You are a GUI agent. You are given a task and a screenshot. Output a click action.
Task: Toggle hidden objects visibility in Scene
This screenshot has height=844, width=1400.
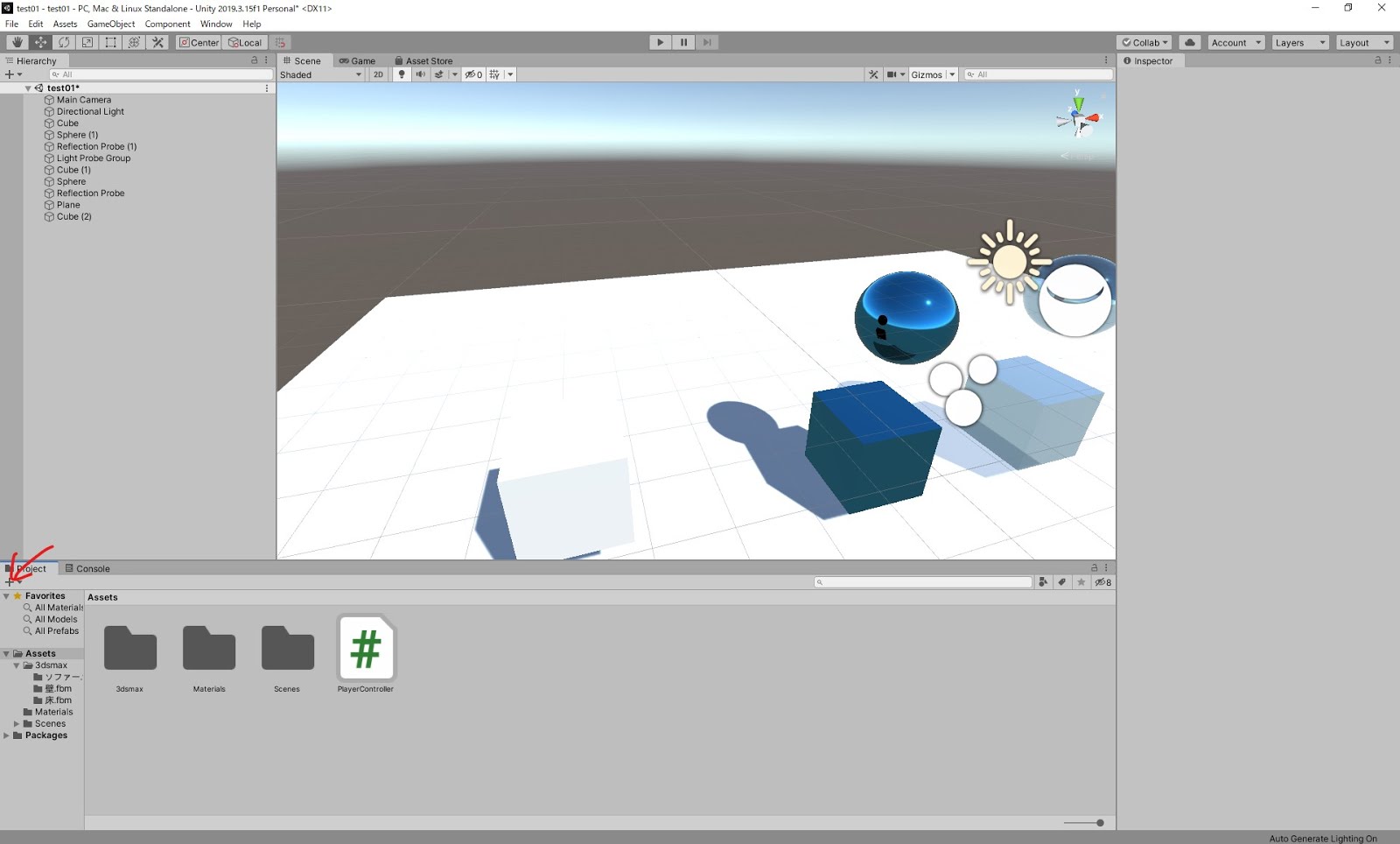pos(473,74)
